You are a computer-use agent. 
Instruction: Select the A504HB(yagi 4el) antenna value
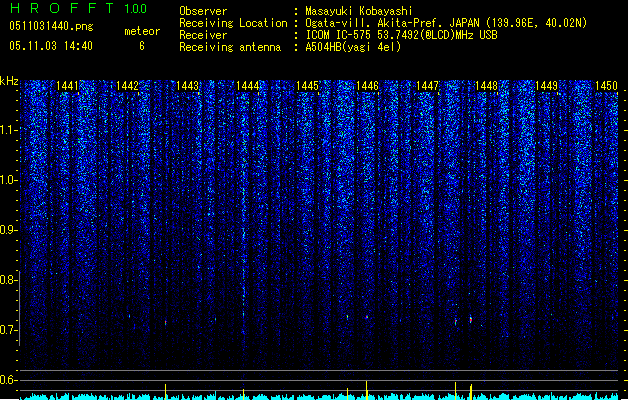point(353,47)
